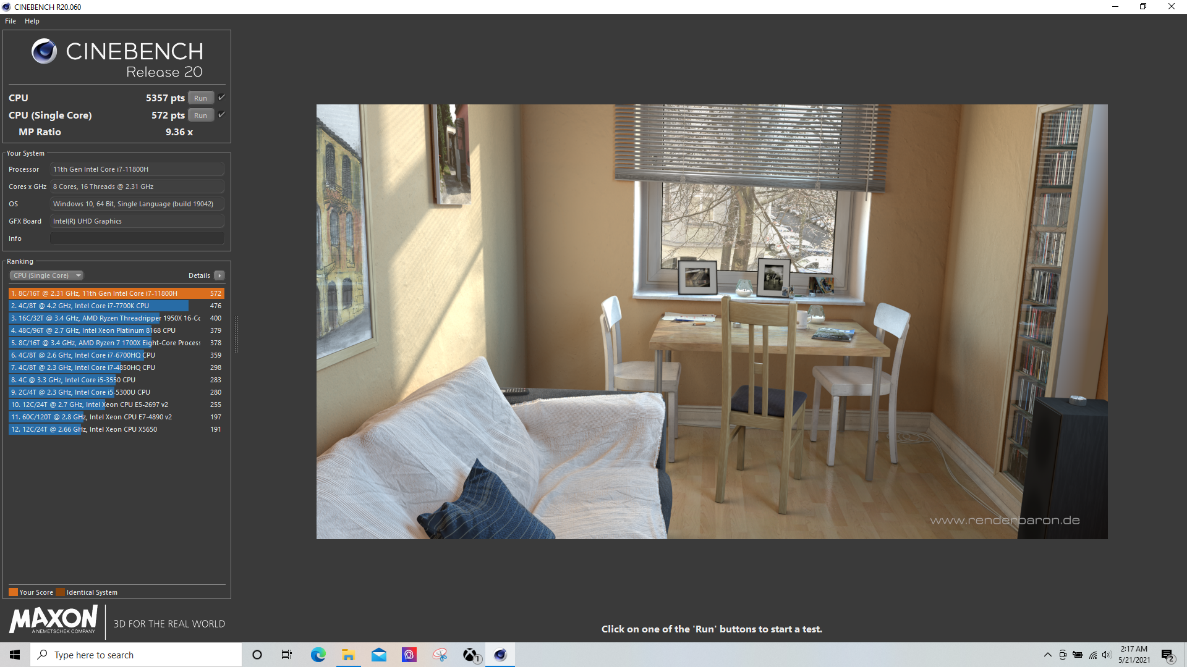Viewport: 1187px width, 667px height.
Task: Select ranking row 5 AMD Ryzen 7 1700X
Action: coord(117,343)
